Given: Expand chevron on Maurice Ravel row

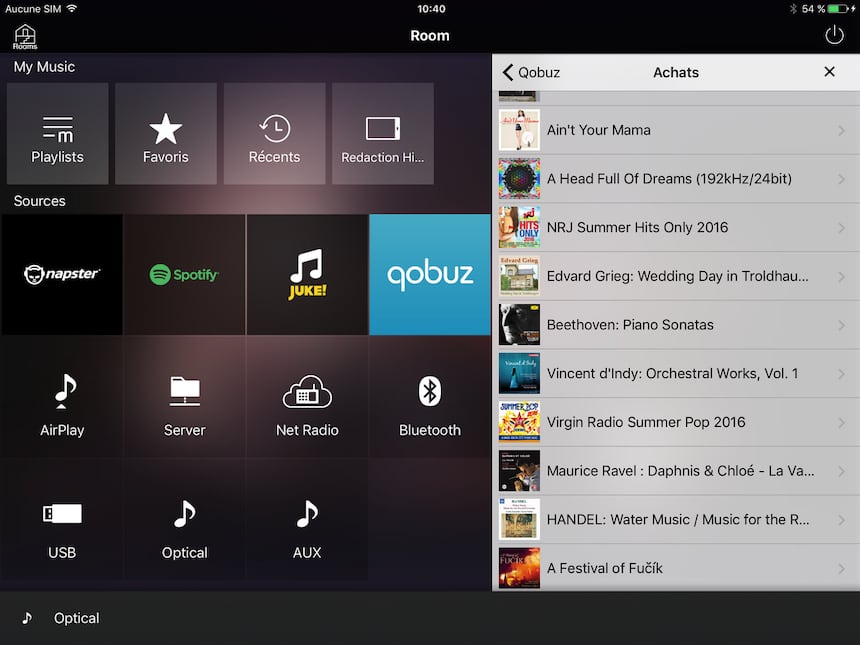Looking at the screenshot, I should click(841, 471).
